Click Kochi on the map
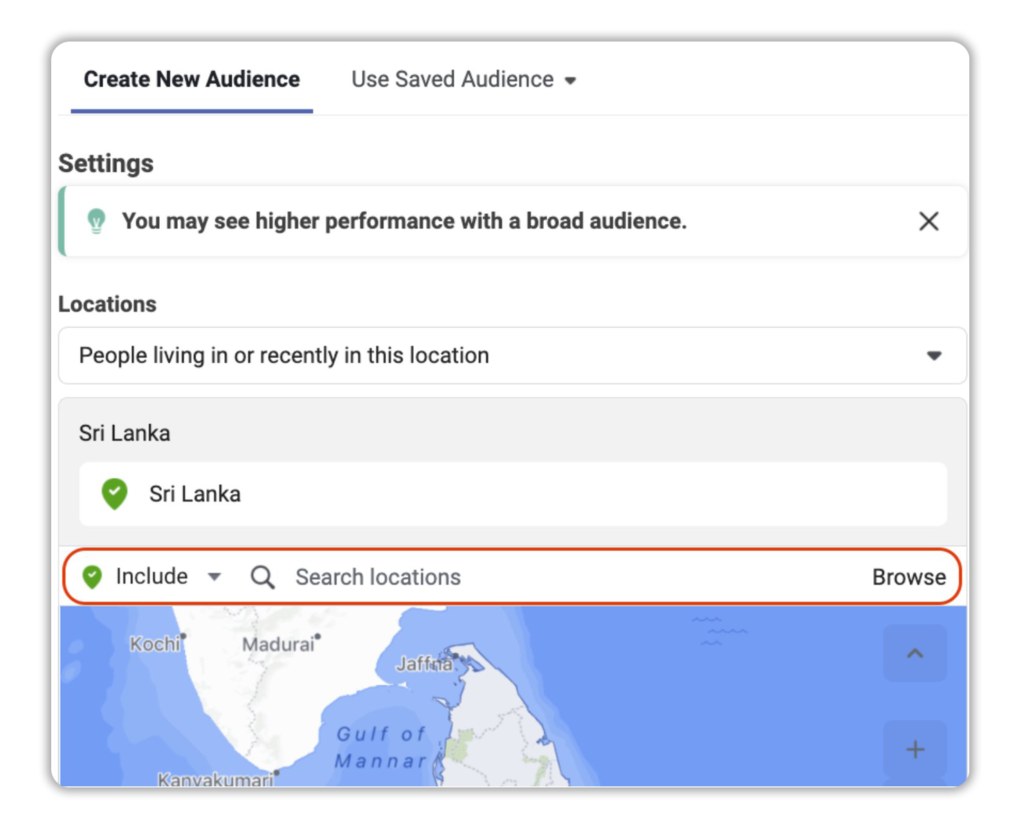 click(x=155, y=644)
